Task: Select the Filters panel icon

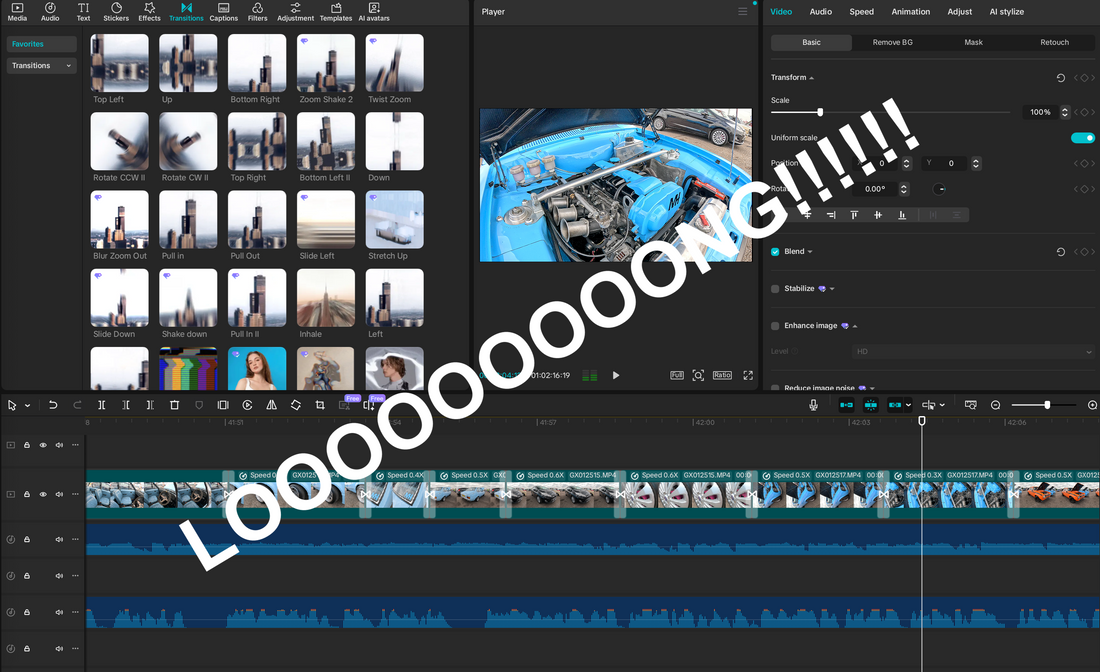Action: [257, 11]
